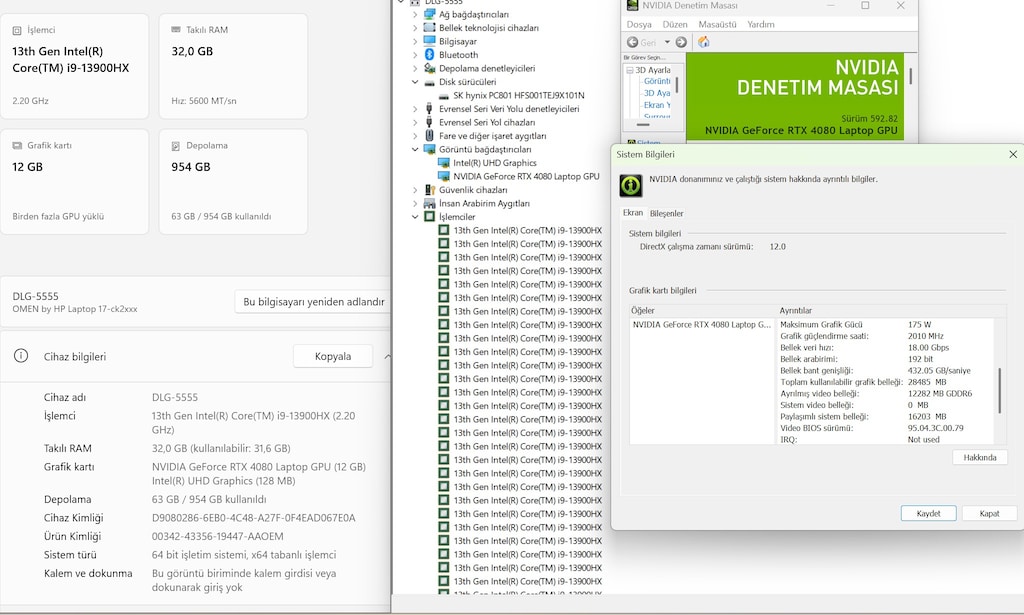Expand the Bluetooth node
This screenshot has height=615, width=1024.
(415, 55)
